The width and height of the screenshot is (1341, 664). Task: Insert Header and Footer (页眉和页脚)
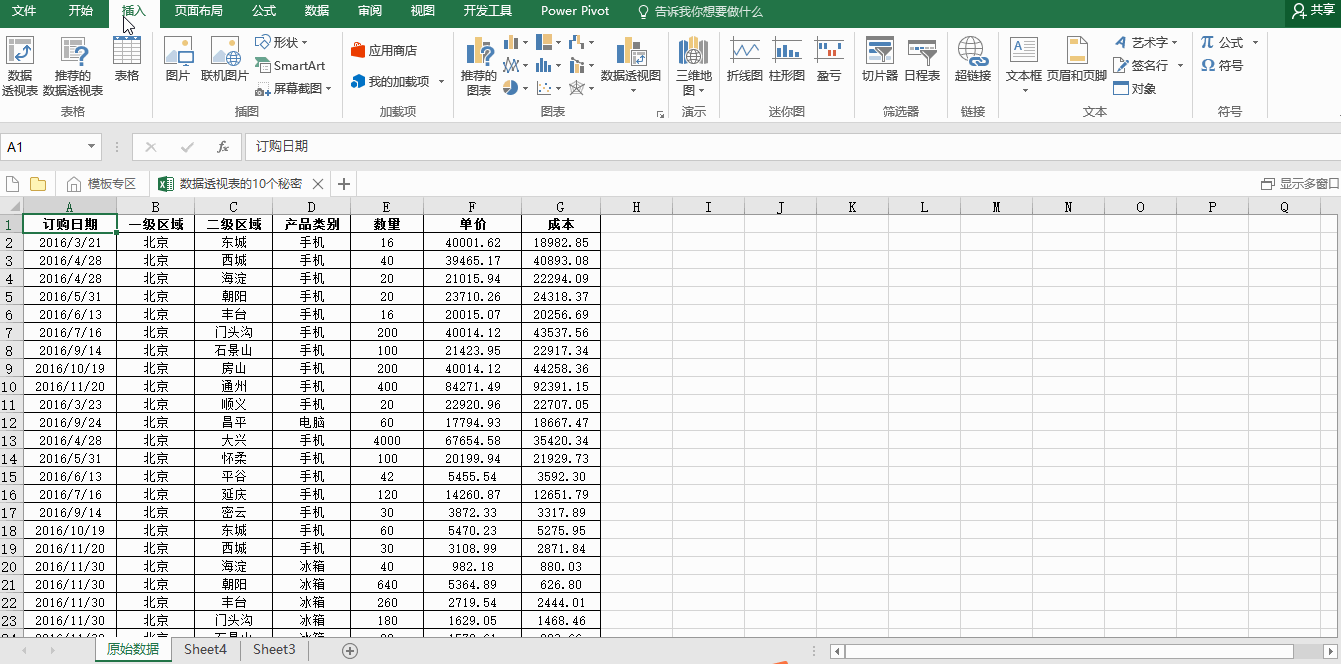pos(1077,60)
